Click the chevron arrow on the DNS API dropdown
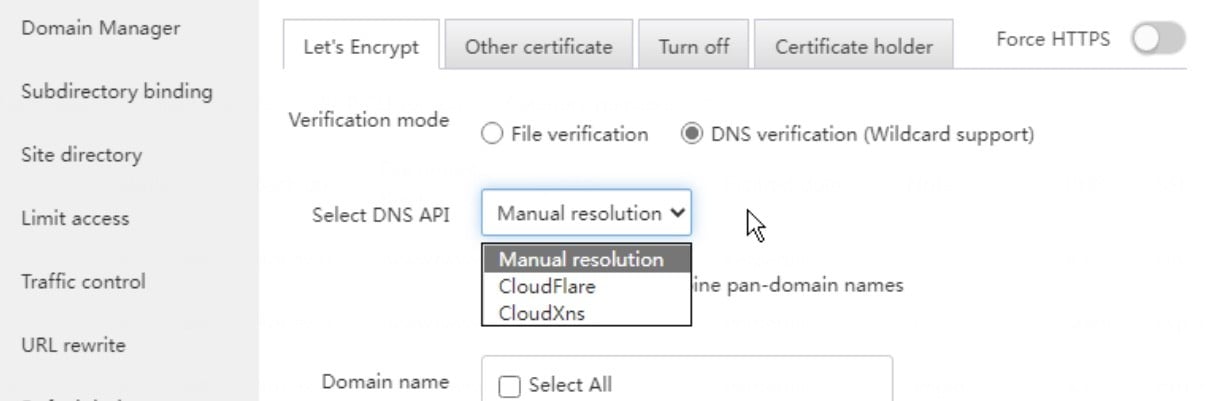Image resolution: width=1207 pixels, height=401 pixels. click(x=677, y=213)
